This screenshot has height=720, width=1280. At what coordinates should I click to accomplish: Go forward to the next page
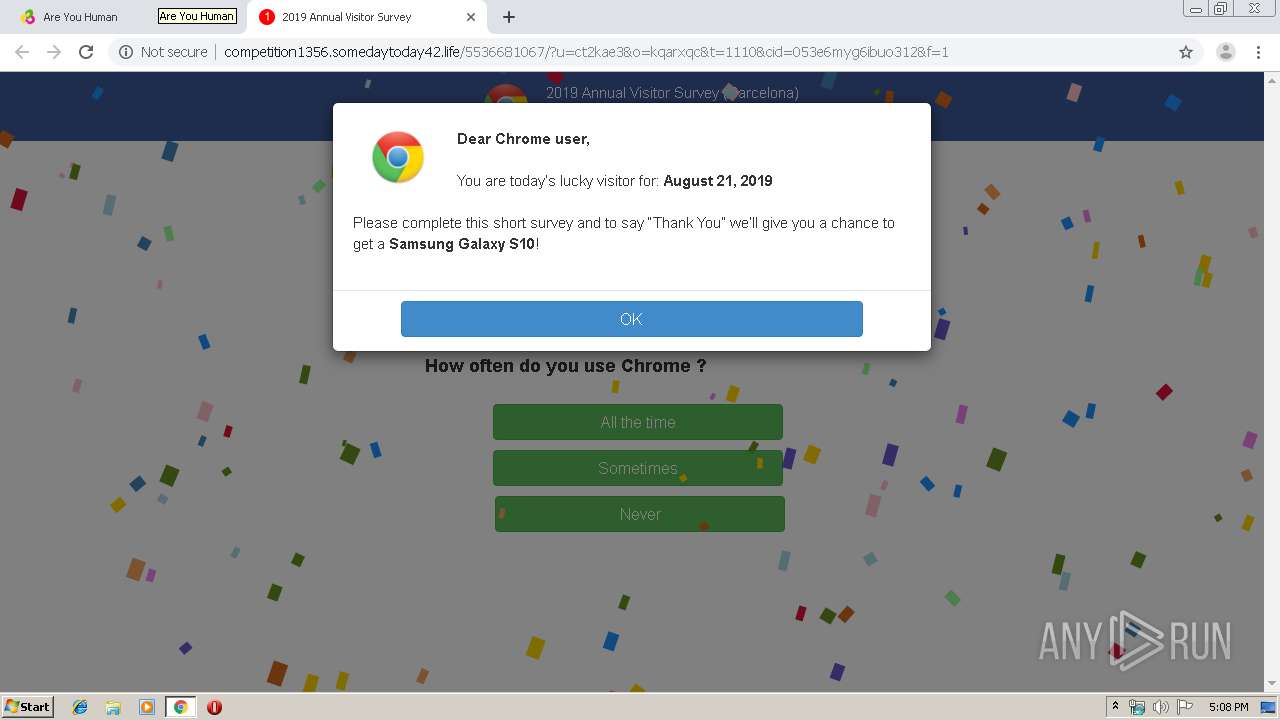54,52
